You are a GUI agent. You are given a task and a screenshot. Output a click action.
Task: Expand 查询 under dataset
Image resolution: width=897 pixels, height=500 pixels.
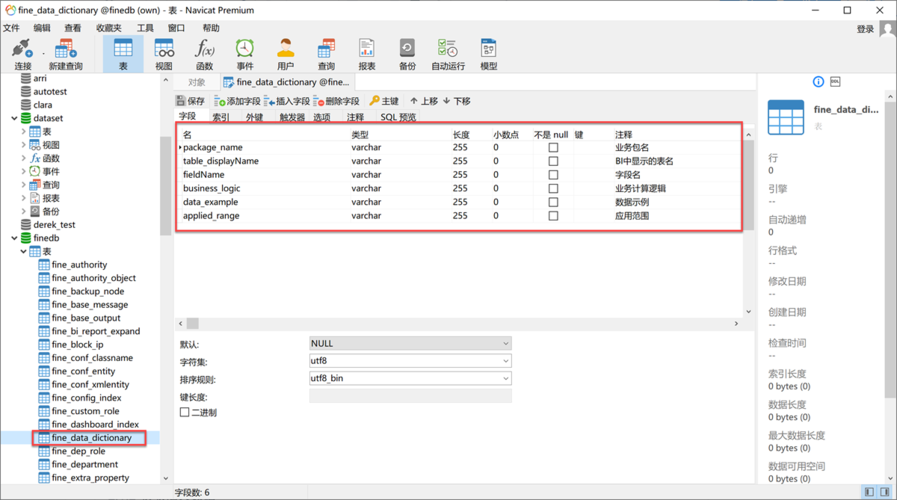tap(23, 185)
